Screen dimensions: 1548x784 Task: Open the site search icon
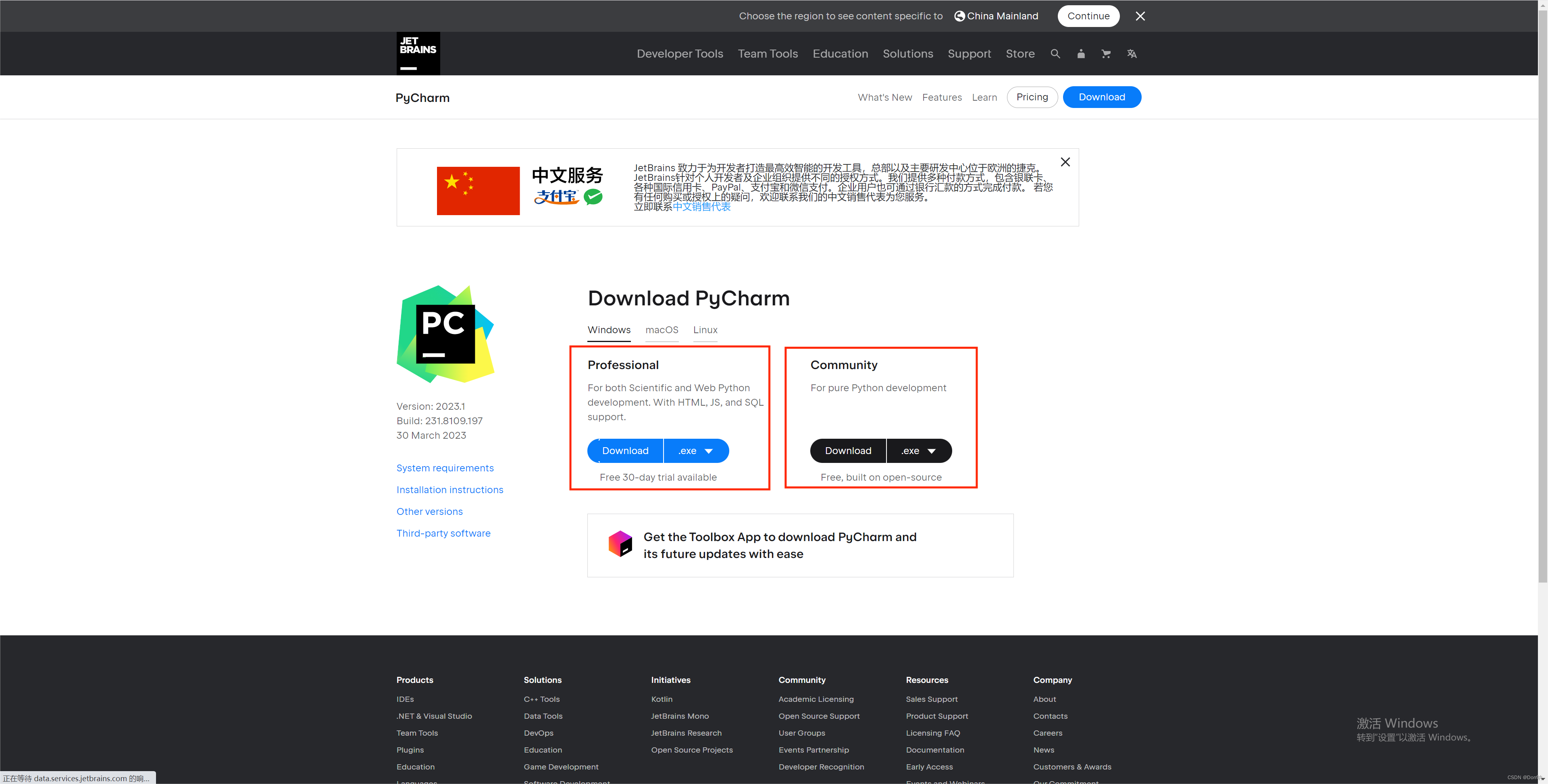pos(1055,54)
